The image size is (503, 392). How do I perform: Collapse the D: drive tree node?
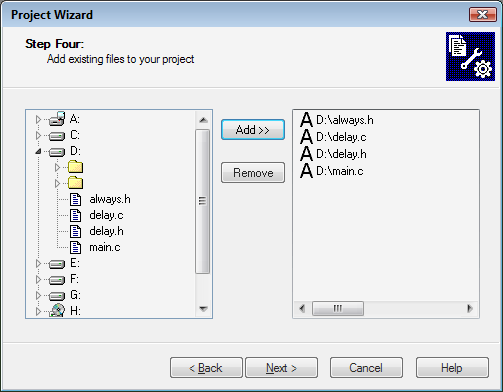(38, 152)
